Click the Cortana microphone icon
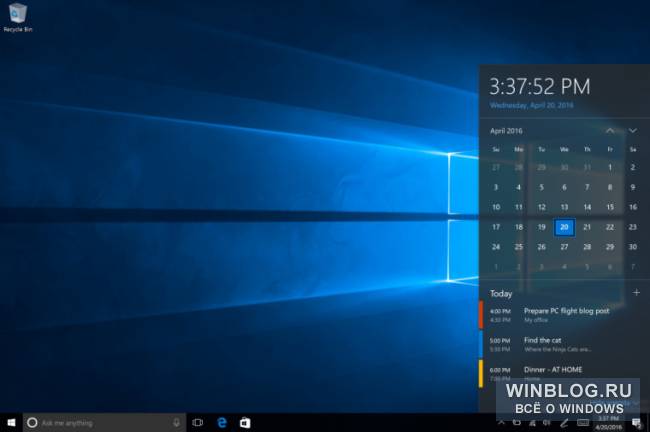The width and height of the screenshot is (650, 432). [176, 422]
